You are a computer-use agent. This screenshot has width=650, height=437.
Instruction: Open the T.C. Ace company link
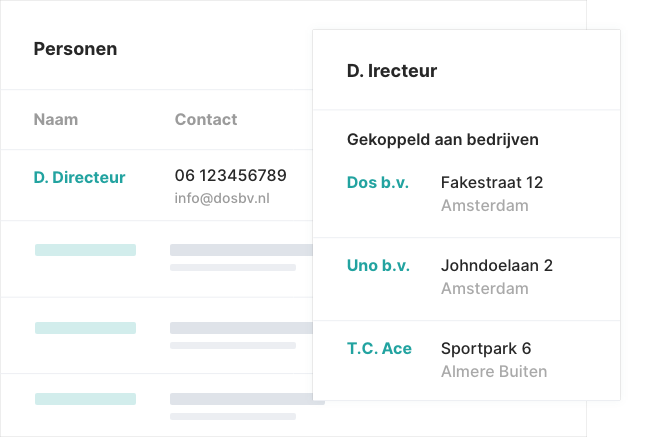pos(379,348)
